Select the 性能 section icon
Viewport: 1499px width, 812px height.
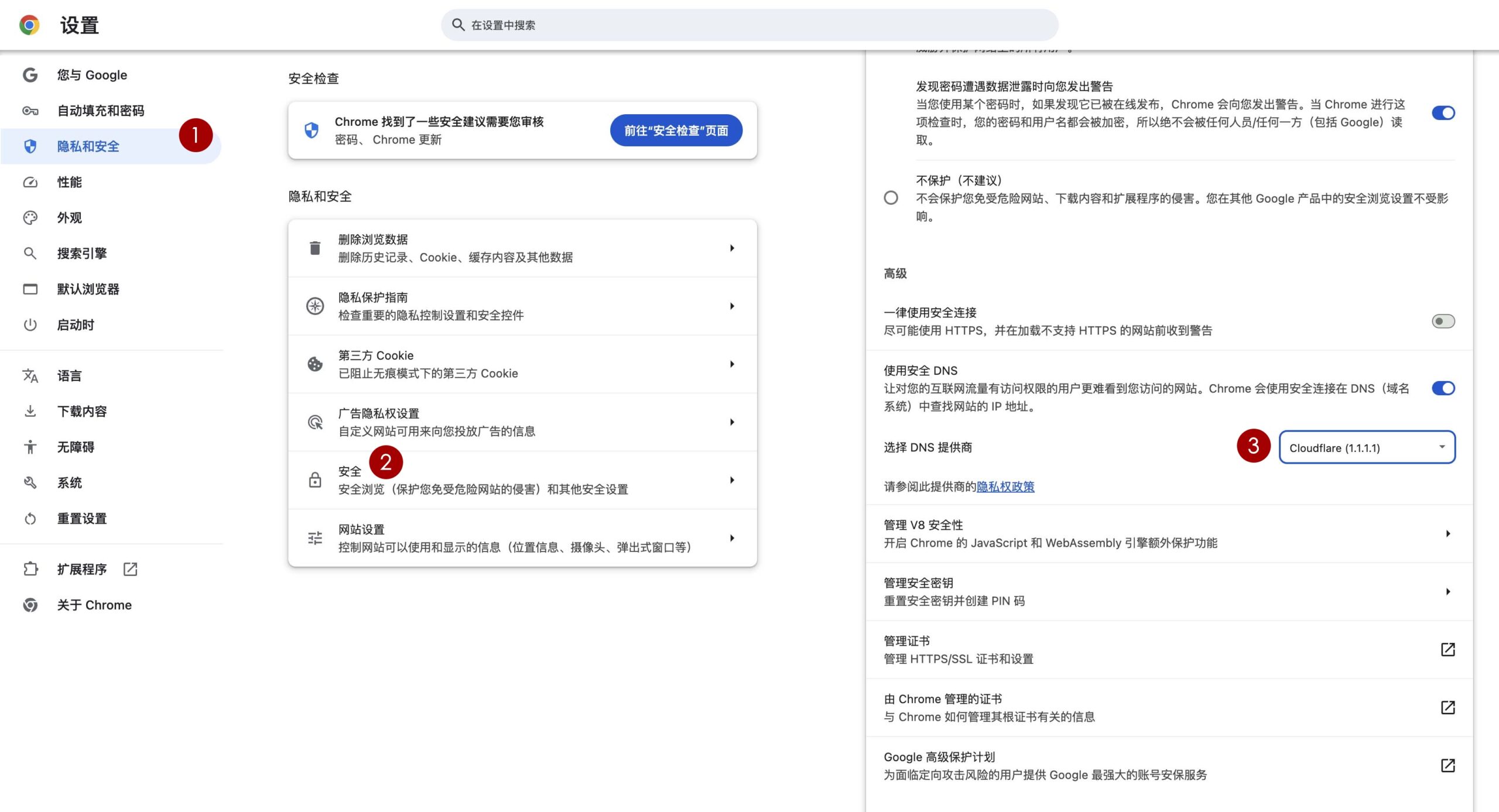[30, 182]
